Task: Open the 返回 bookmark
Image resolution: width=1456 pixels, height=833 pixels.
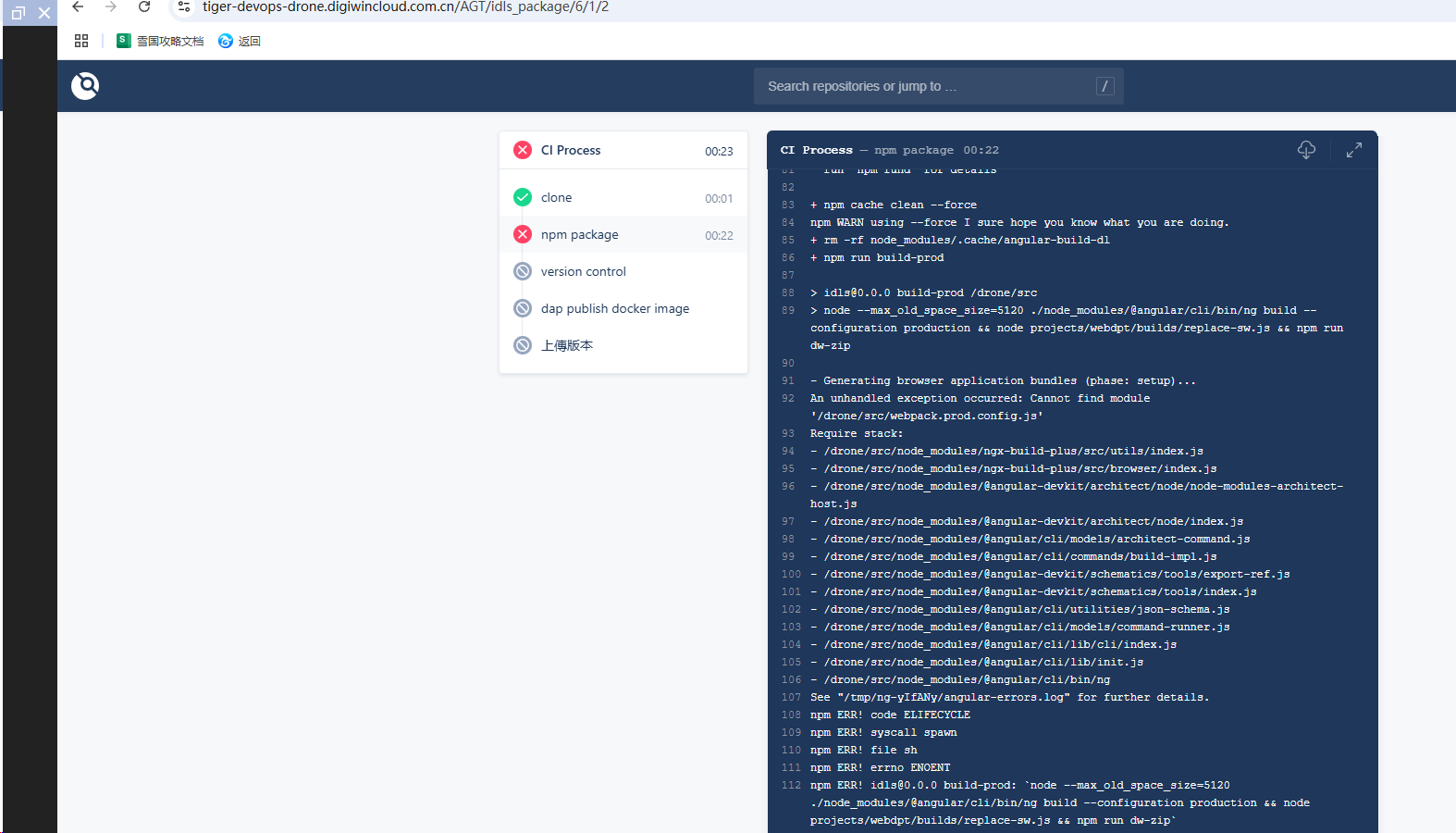Action: (x=240, y=41)
